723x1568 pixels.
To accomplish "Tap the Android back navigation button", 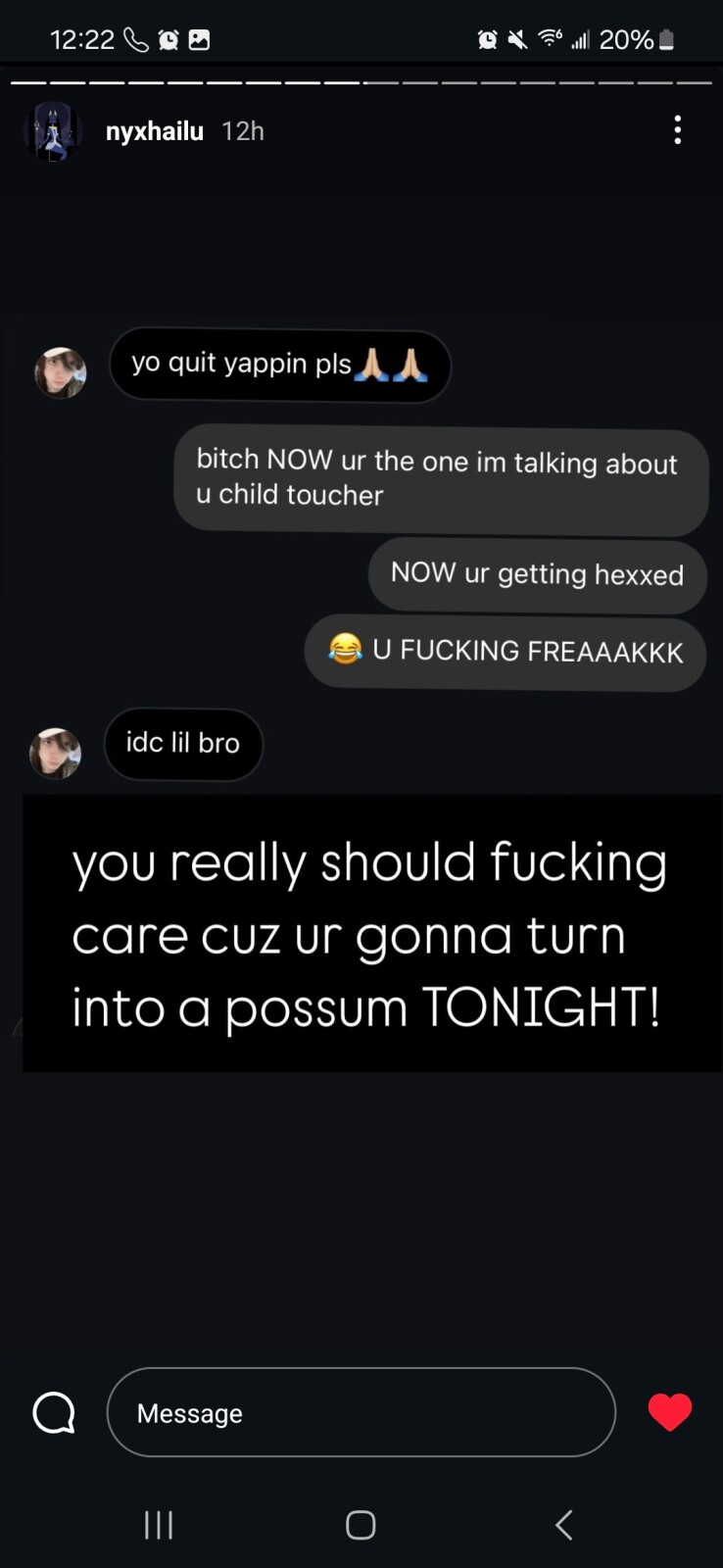I will click(x=563, y=1525).
